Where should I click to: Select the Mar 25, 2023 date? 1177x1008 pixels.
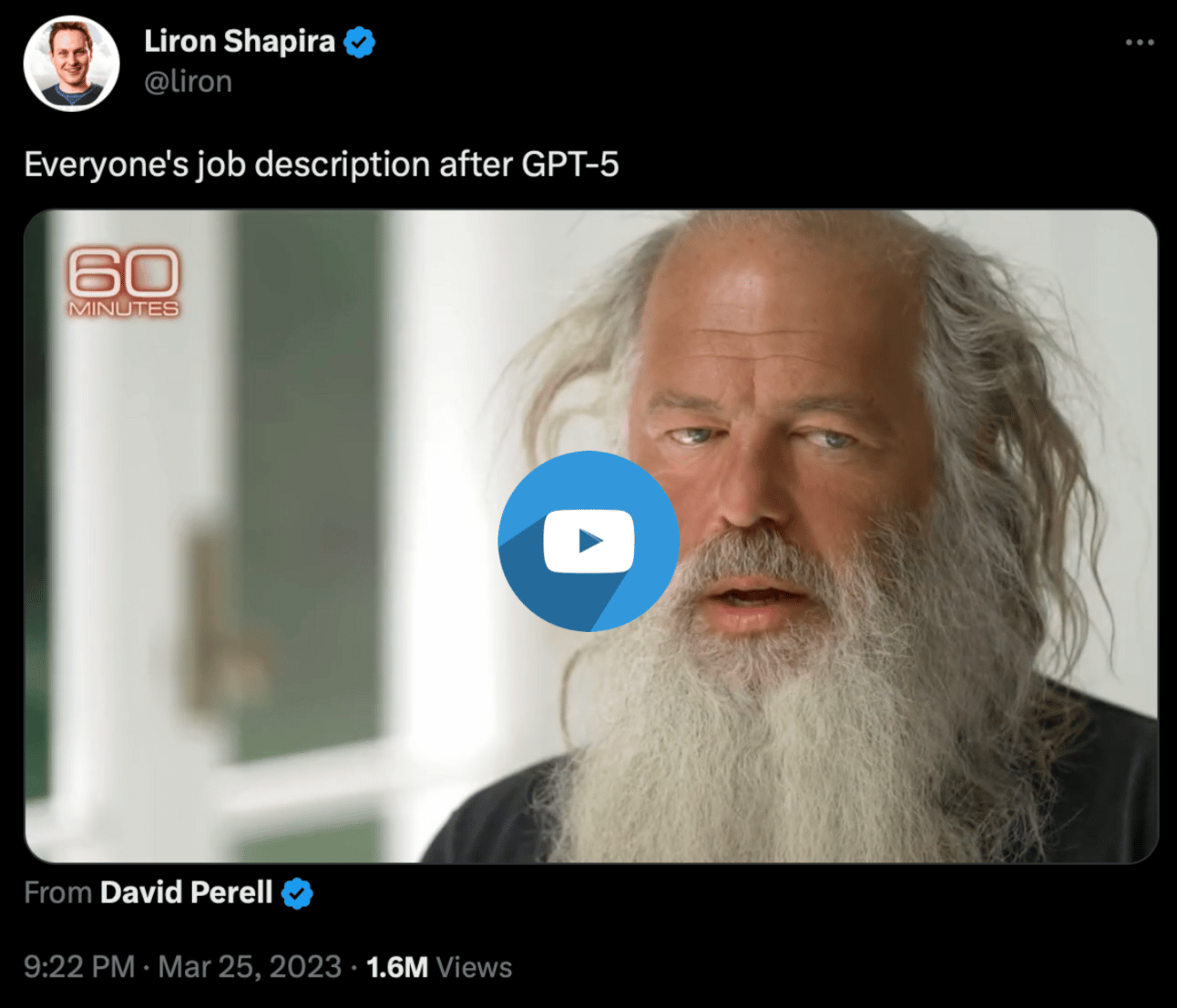(250, 967)
